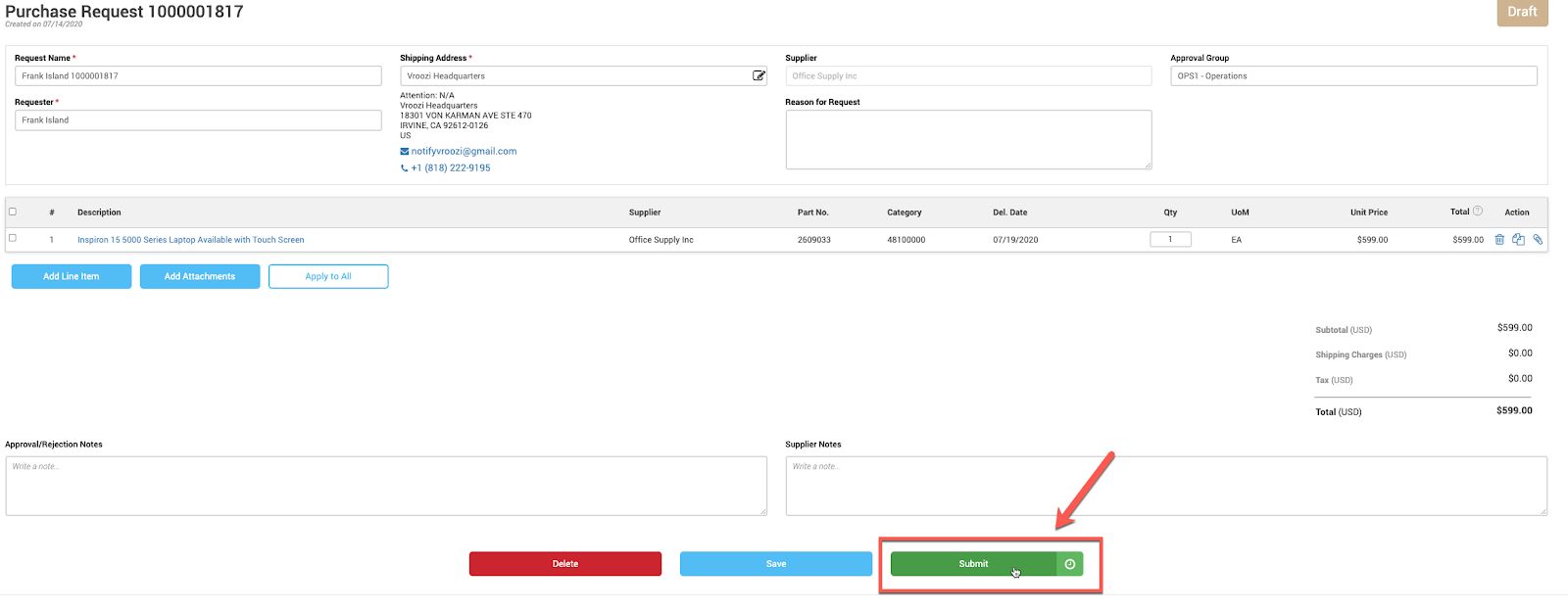Image resolution: width=1568 pixels, height=613 pixels.
Task: Submit the purchase request
Action: pyautogui.click(x=973, y=563)
